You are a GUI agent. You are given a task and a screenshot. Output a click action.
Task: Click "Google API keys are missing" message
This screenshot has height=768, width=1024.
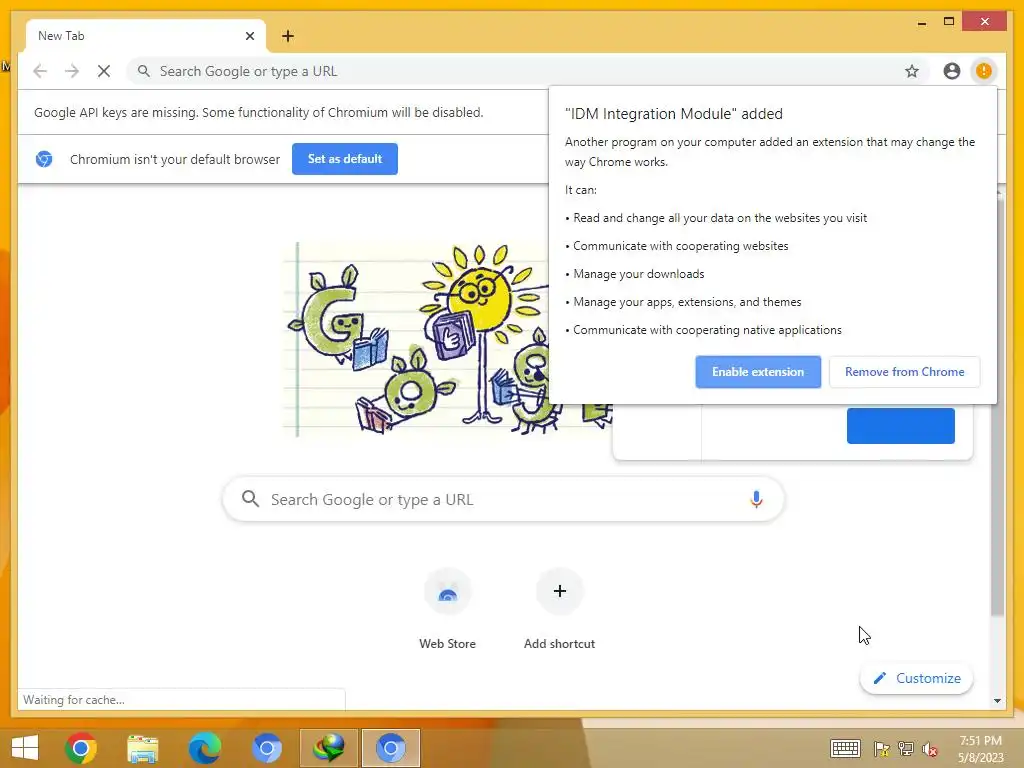pos(259,112)
